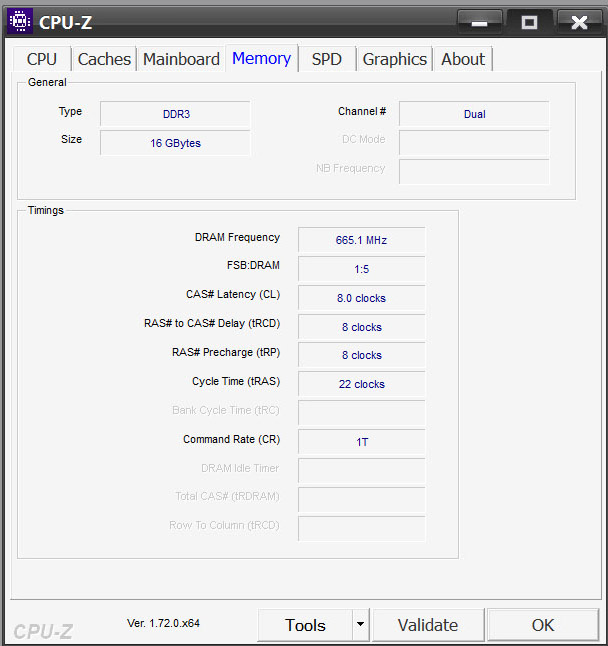The height and width of the screenshot is (646, 608).
Task: Click the CPU-Z app icon in title bar
Action: coord(20,21)
